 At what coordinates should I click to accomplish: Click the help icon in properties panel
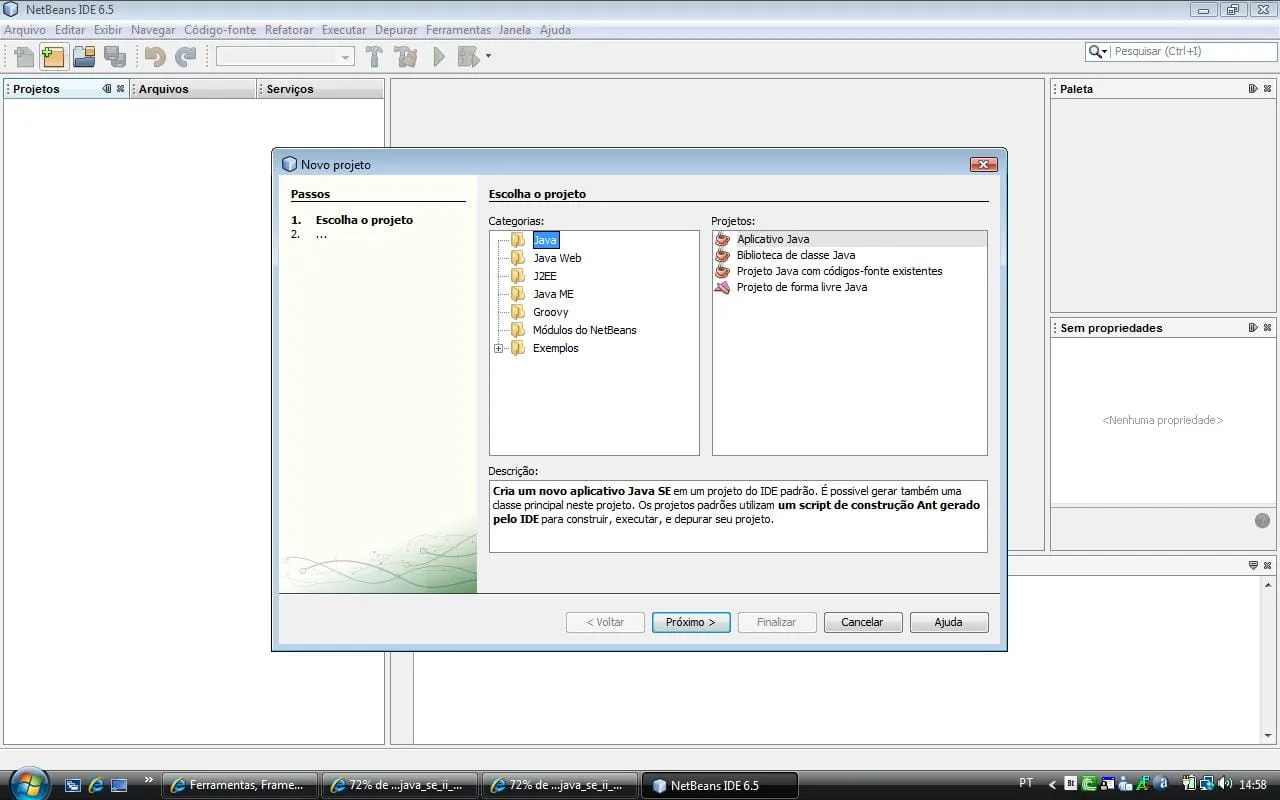pyautogui.click(x=1262, y=520)
